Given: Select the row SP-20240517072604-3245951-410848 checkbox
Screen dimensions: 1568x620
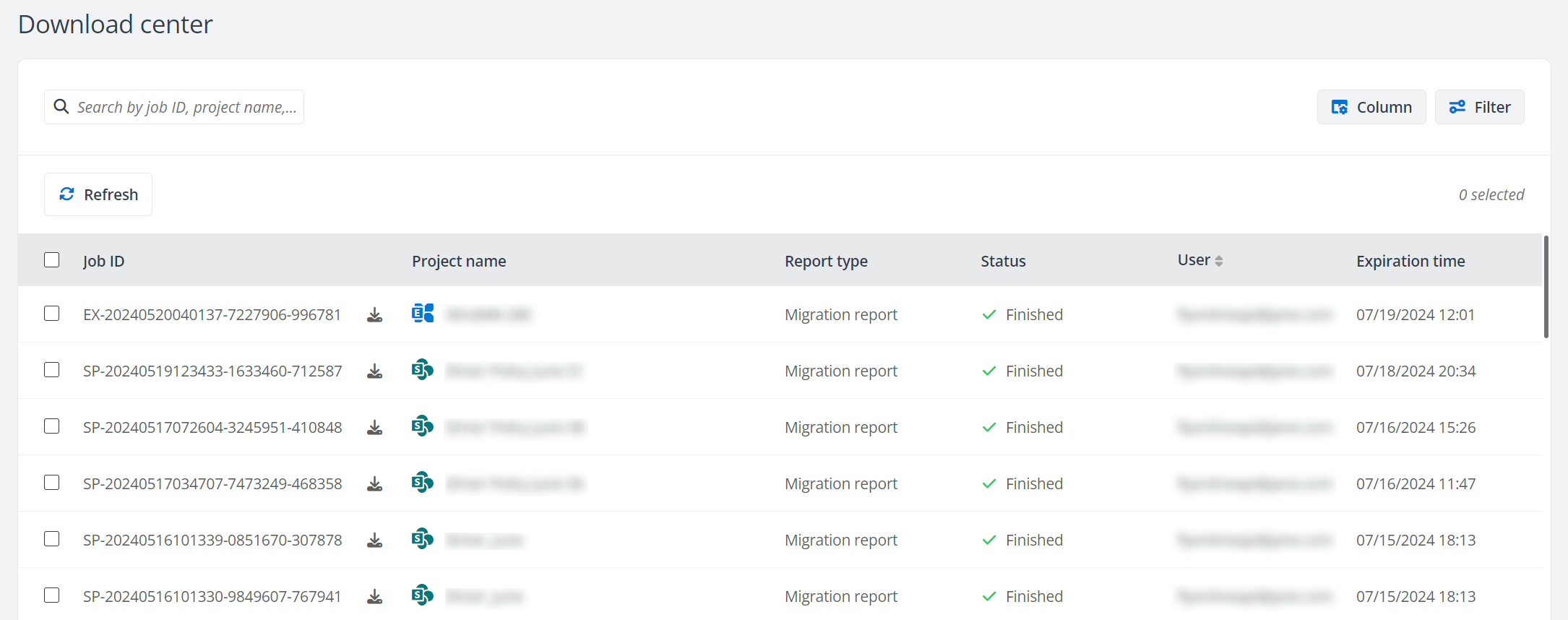Looking at the screenshot, I should pyautogui.click(x=52, y=426).
